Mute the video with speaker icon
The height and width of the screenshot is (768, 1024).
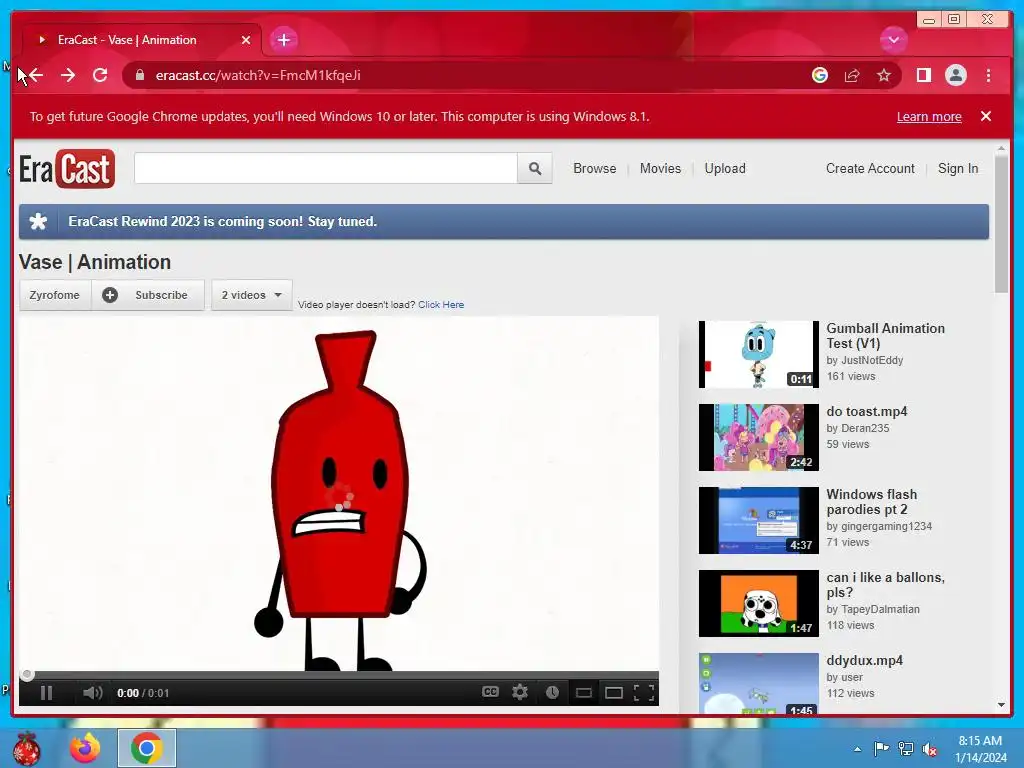[92, 693]
